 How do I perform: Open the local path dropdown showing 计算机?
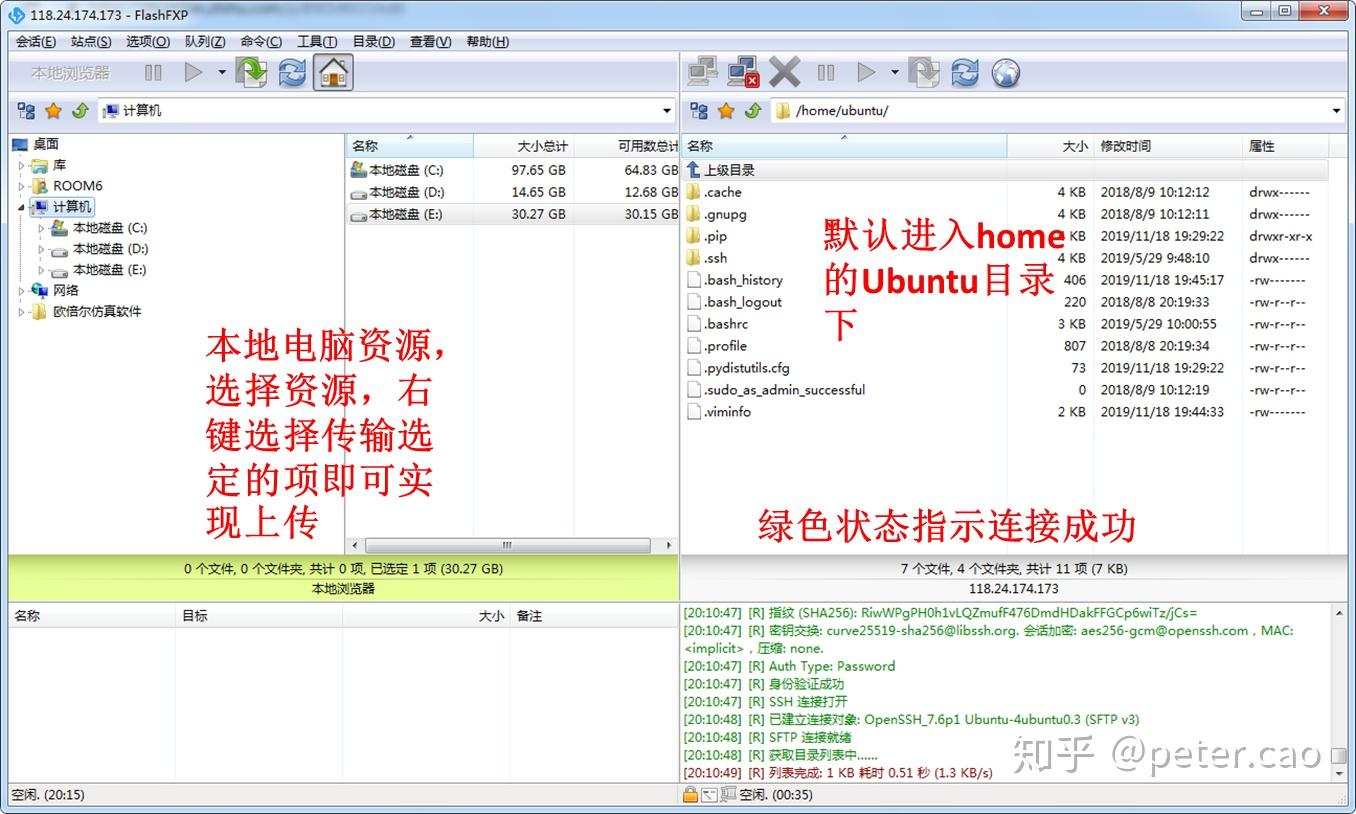[667, 110]
